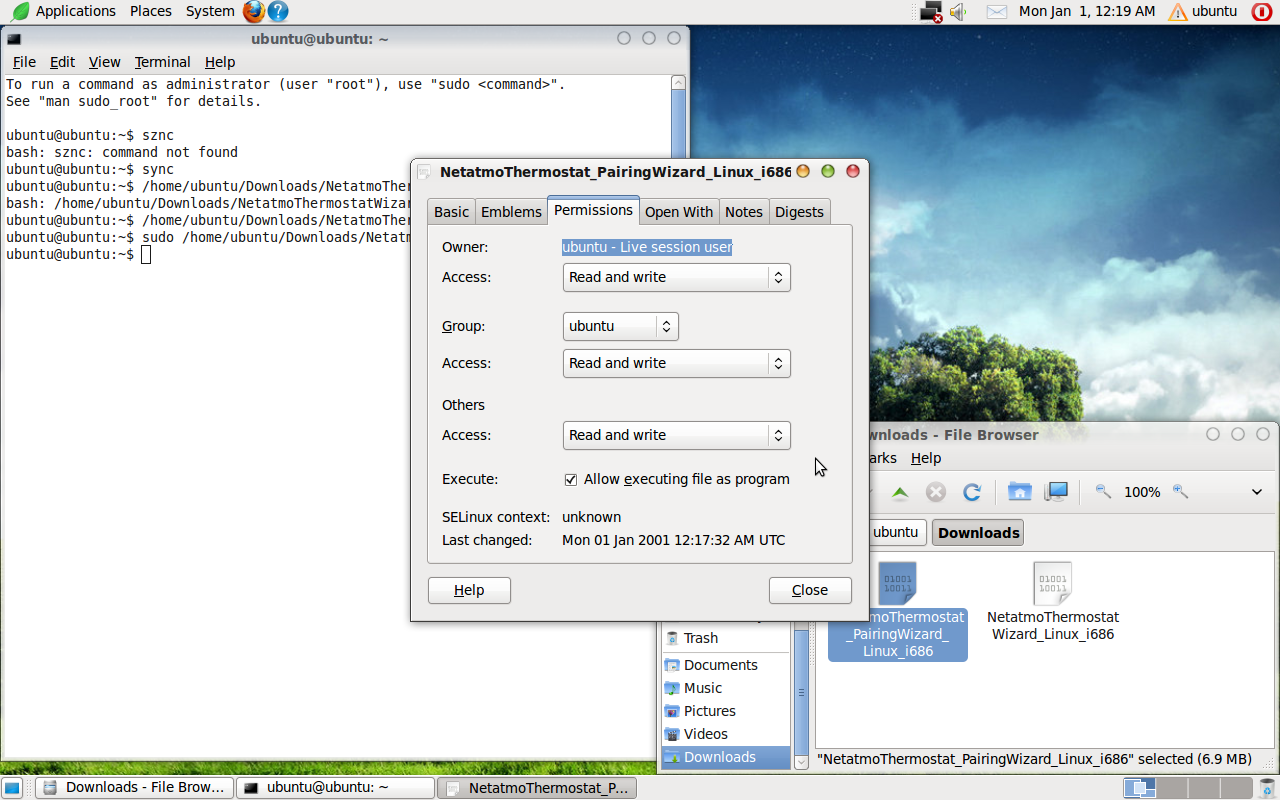Click the Reload icon in File Browser toolbar

971,492
